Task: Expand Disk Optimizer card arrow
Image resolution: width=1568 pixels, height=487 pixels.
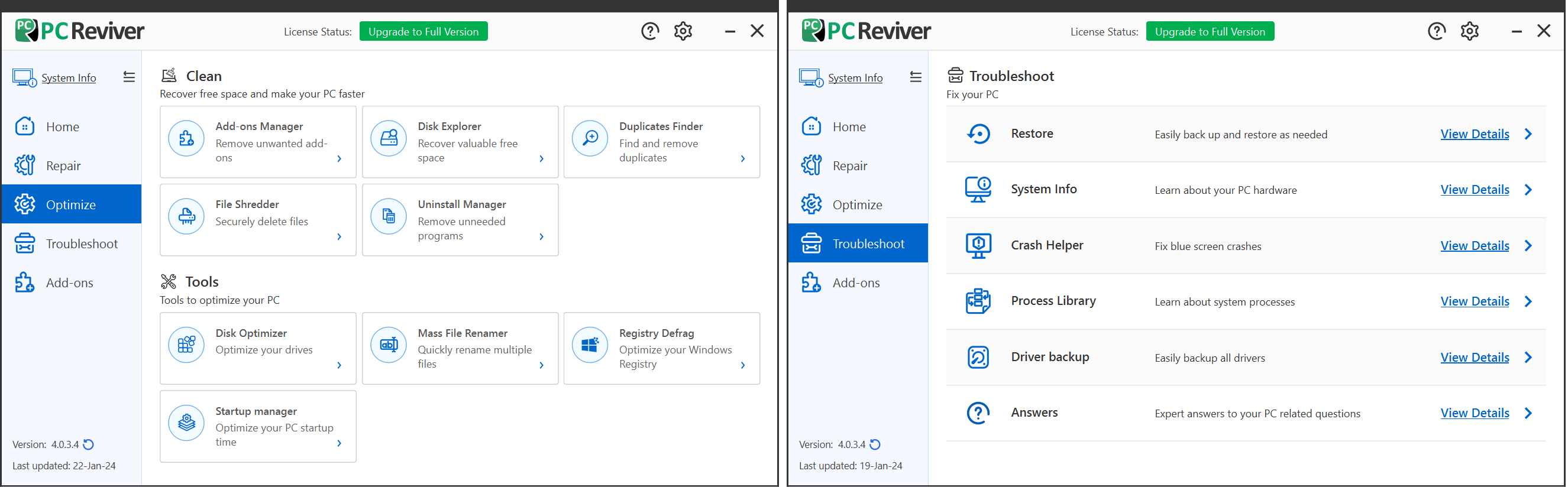Action: (340, 365)
